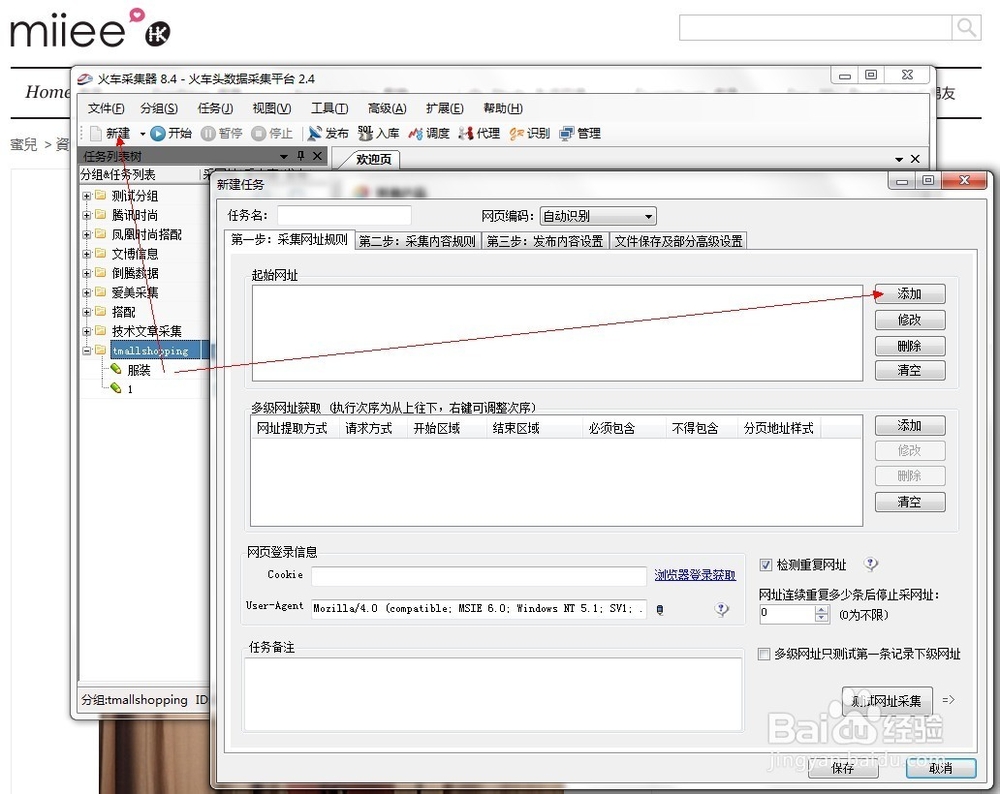Screen dimensions: 1000x794
Task: Click help icon next to User-Agent field
Action: coord(721,609)
